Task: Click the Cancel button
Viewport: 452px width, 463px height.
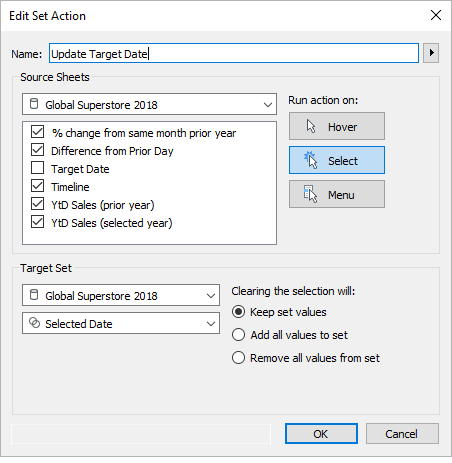Action: (402, 434)
